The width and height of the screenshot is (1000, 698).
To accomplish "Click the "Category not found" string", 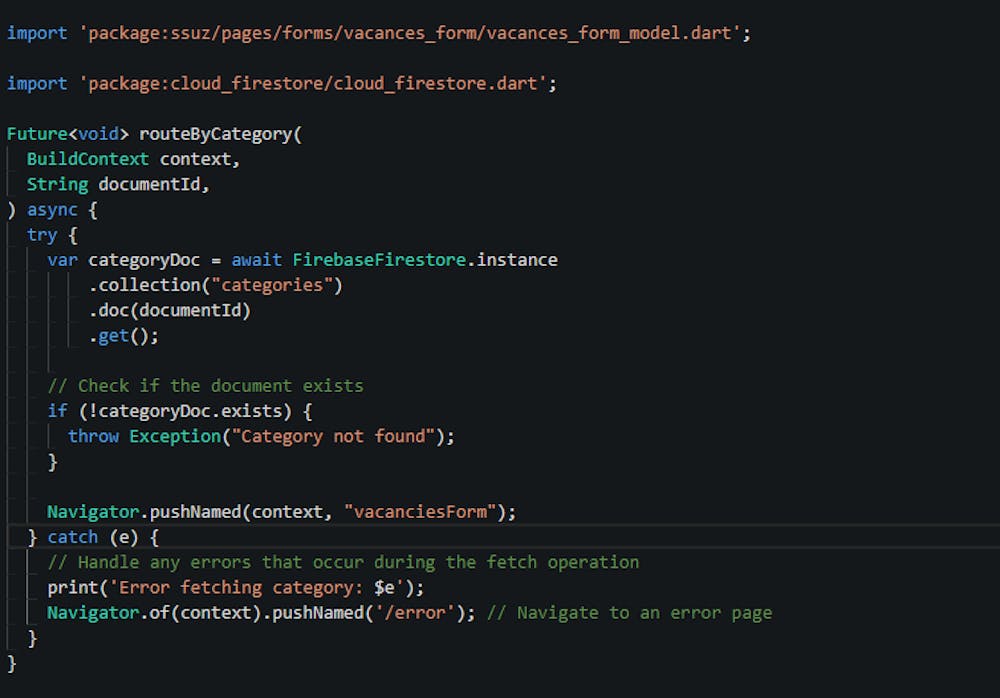I will click(333, 436).
